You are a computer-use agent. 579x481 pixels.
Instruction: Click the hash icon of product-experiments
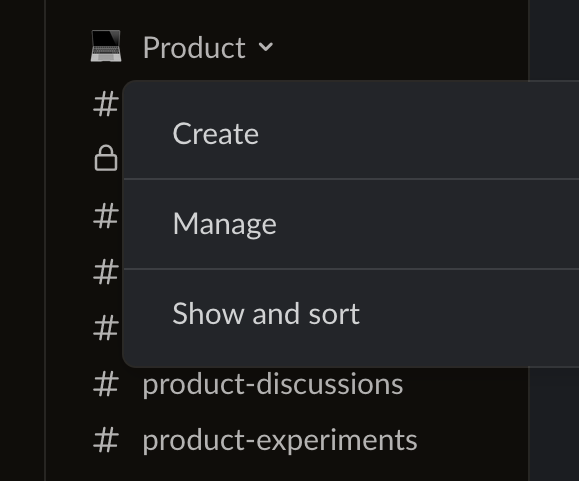106,440
